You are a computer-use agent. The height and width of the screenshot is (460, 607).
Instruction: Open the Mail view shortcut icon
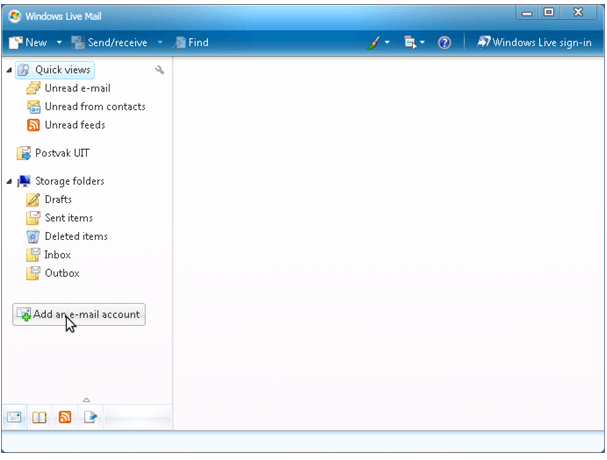(15, 417)
